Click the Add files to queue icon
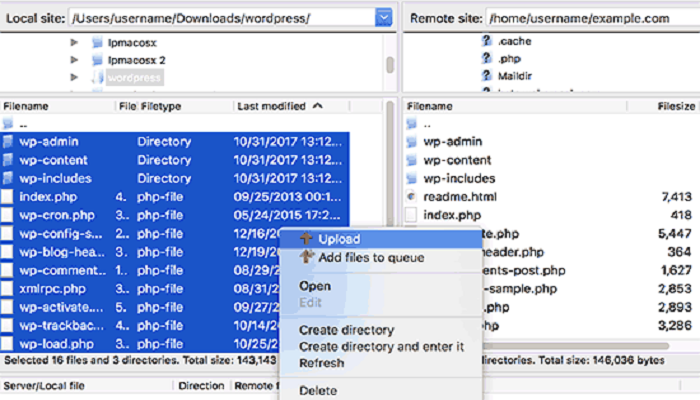Viewport: 700px width, 400px height. [x=306, y=257]
